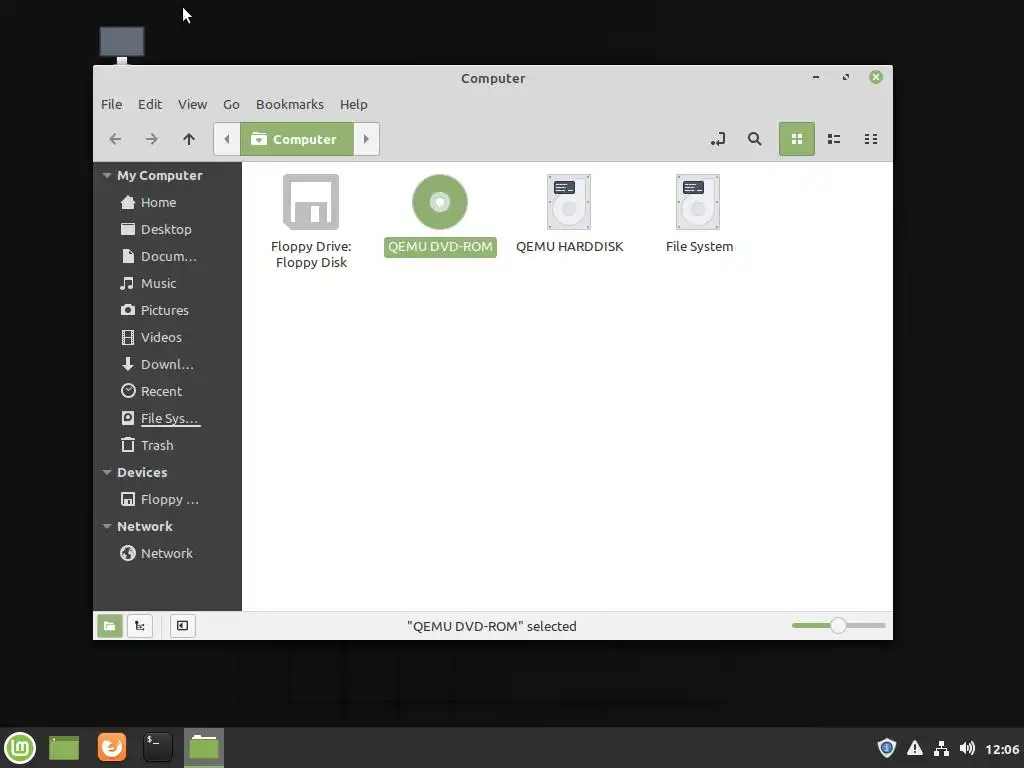The width and height of the screenshot is (1024, 768).
Task: Open the Linux Mint start menu
Action: [x=20, y=748]
